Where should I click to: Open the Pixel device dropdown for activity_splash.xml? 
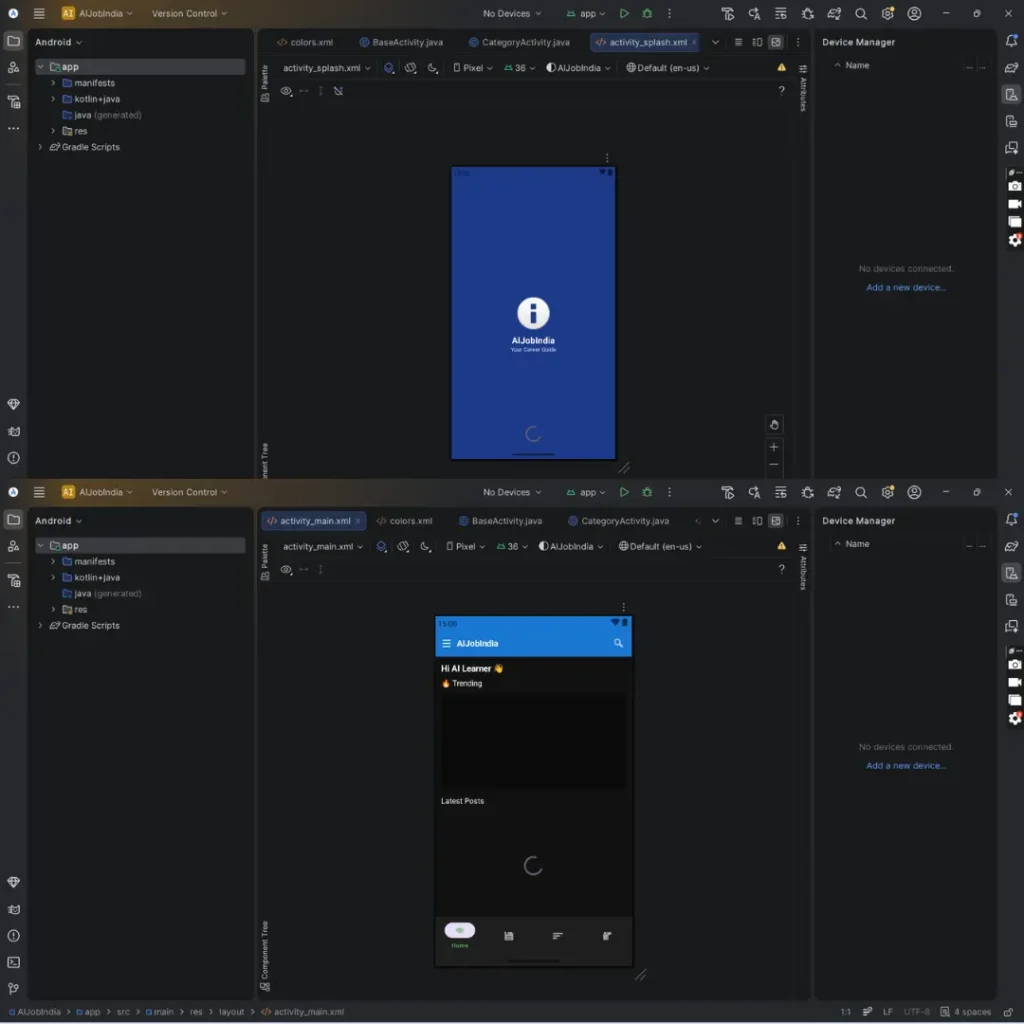pyautogui.click(x=473, y=67)
